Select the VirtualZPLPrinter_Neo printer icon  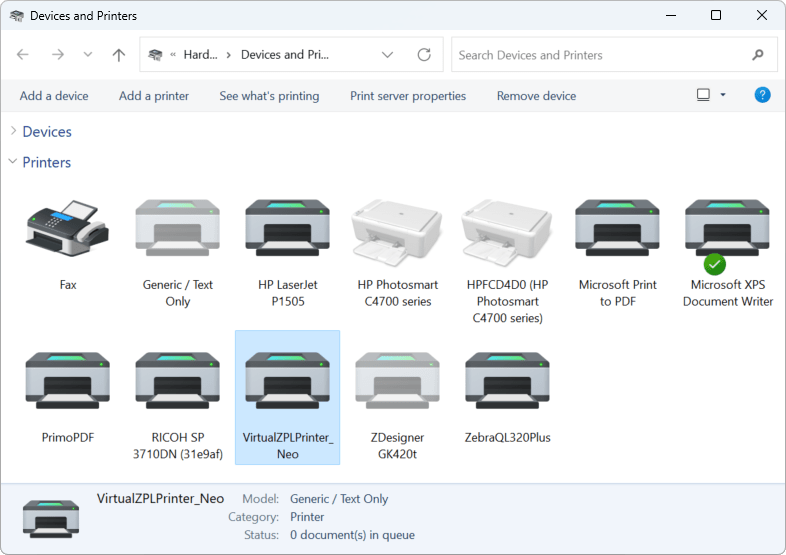point(287,381)
